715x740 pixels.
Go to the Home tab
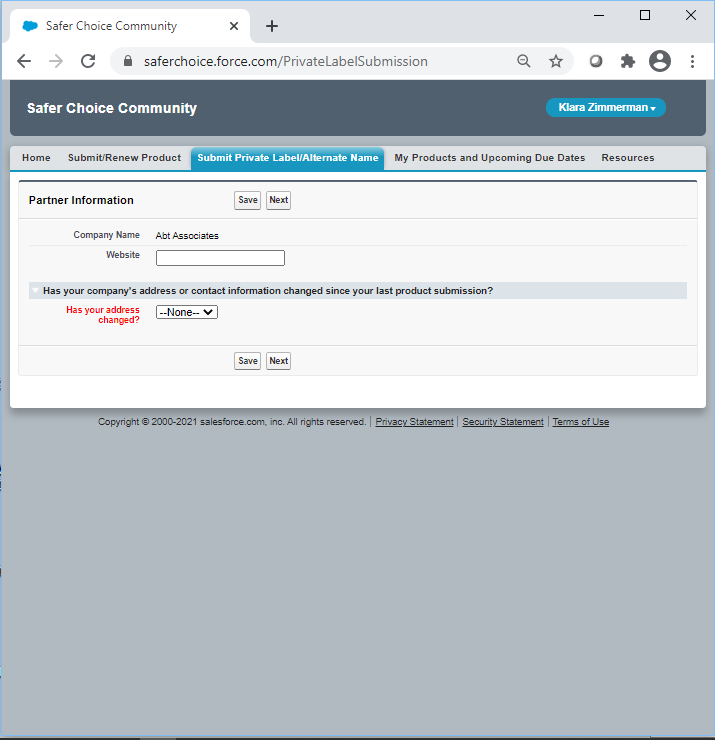tap(36, 158)
